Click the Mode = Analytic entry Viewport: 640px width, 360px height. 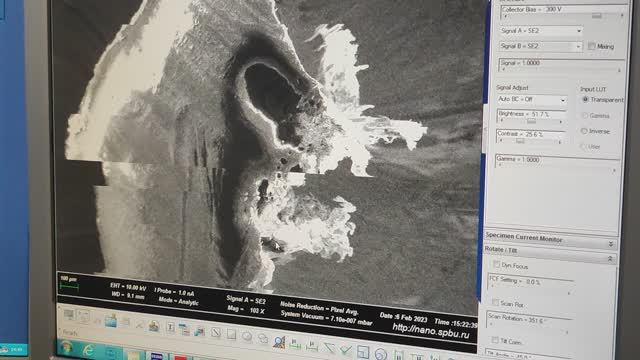(x=178, y=301)
